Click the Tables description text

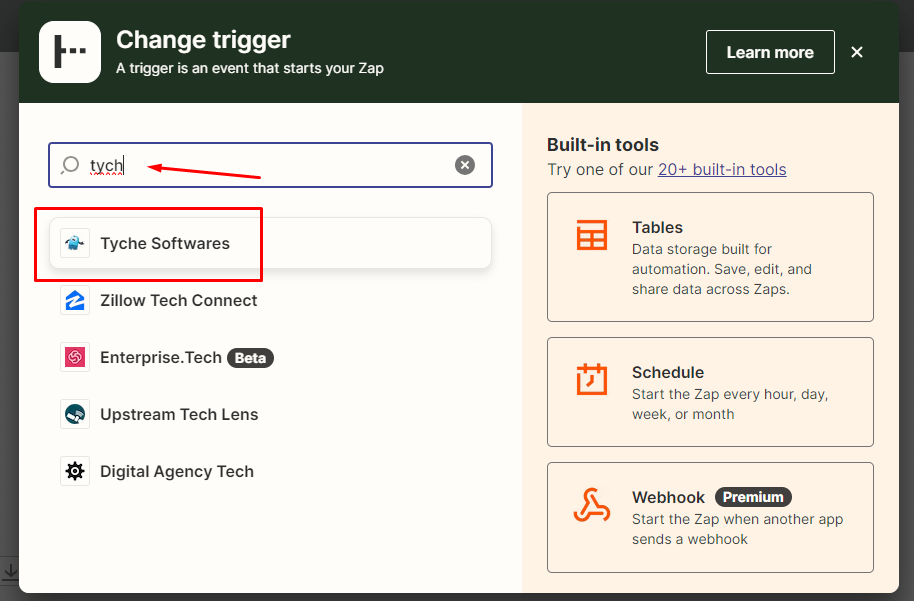[722, 269]
